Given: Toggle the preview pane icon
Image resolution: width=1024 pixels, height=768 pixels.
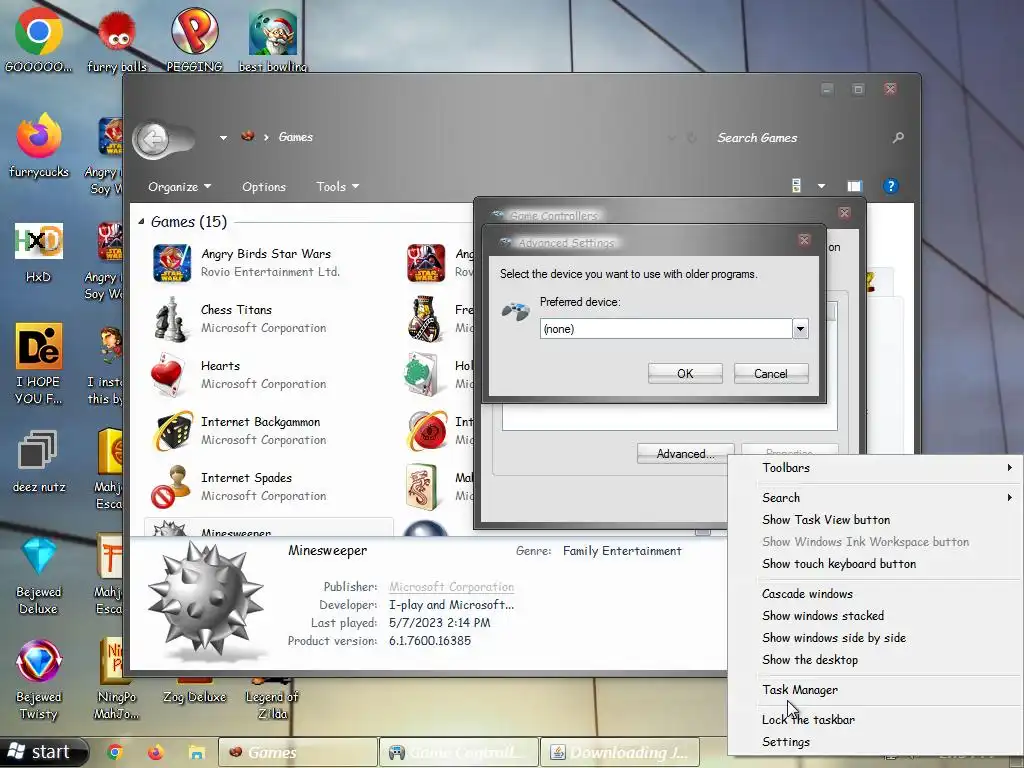Looking at the screenshot, I should pos(854,186).
